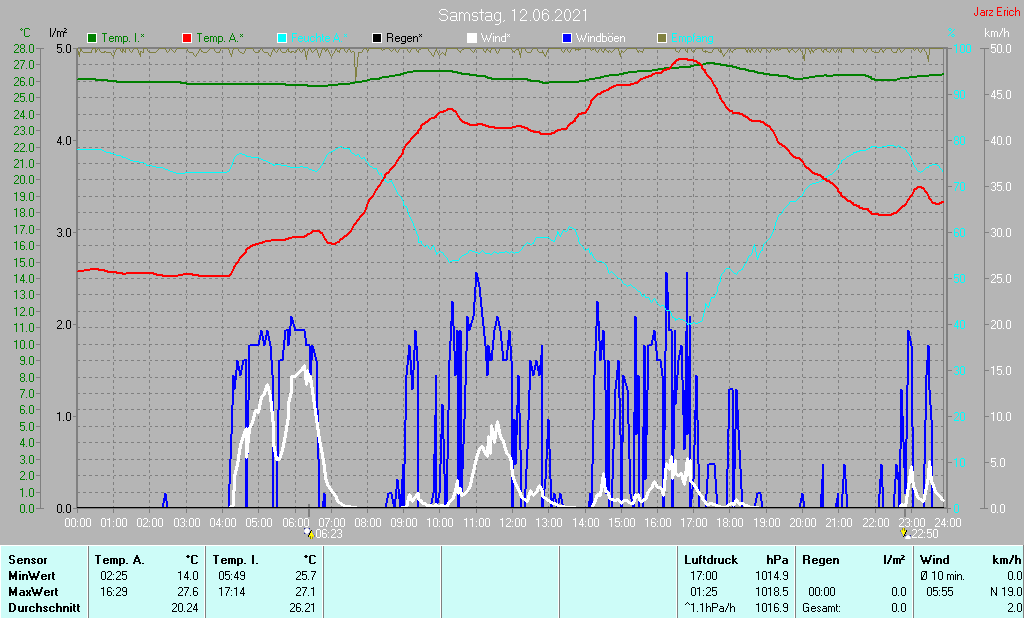Viewport: 1024px width, 618px height.
Task: Click the average wind value '2.0'
Action: coord(1014,608)
